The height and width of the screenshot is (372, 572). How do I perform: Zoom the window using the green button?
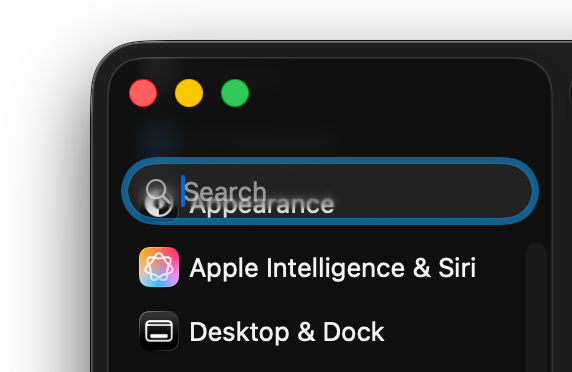click(x=235, y=93)
